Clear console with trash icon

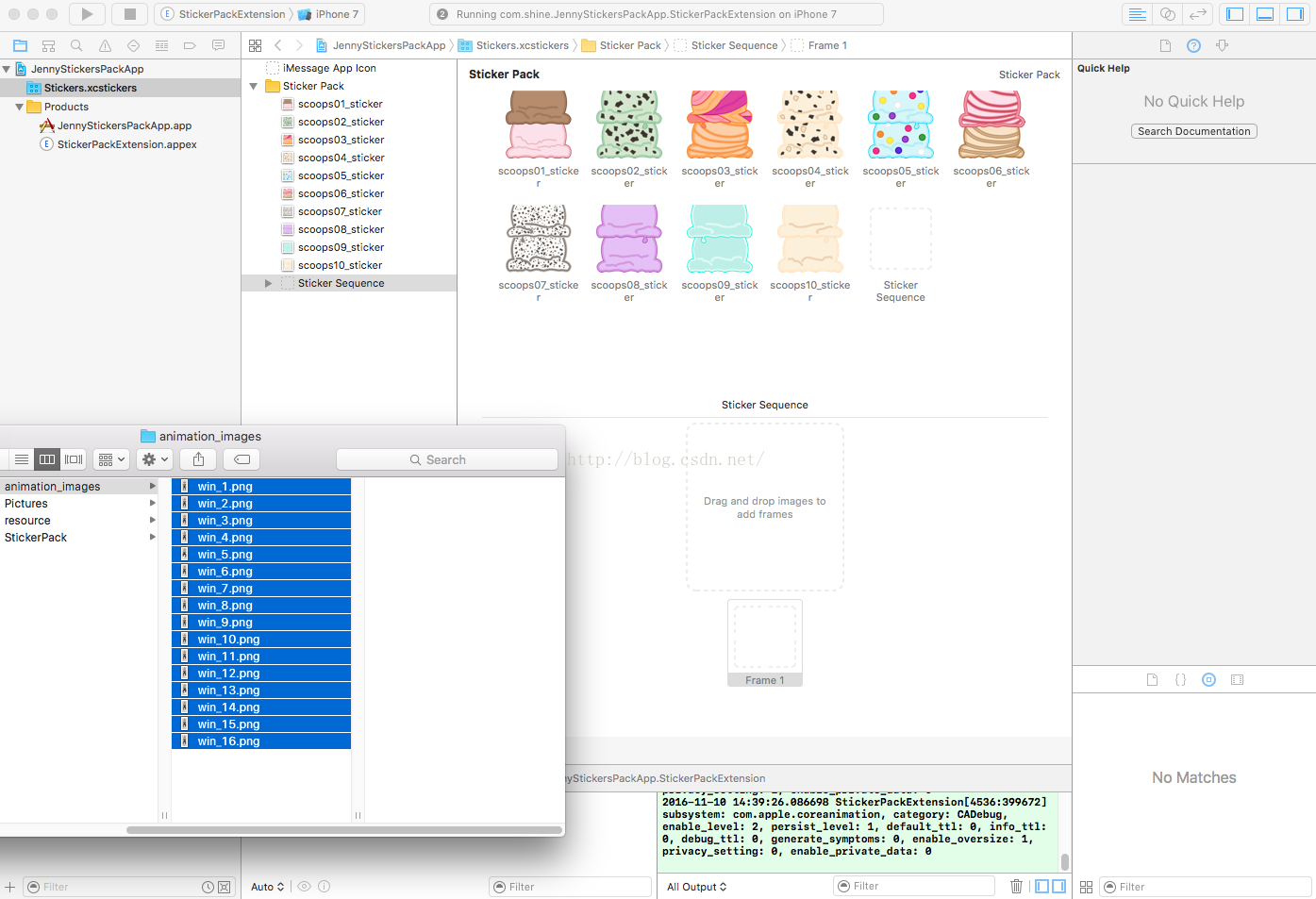(1016, 886)
